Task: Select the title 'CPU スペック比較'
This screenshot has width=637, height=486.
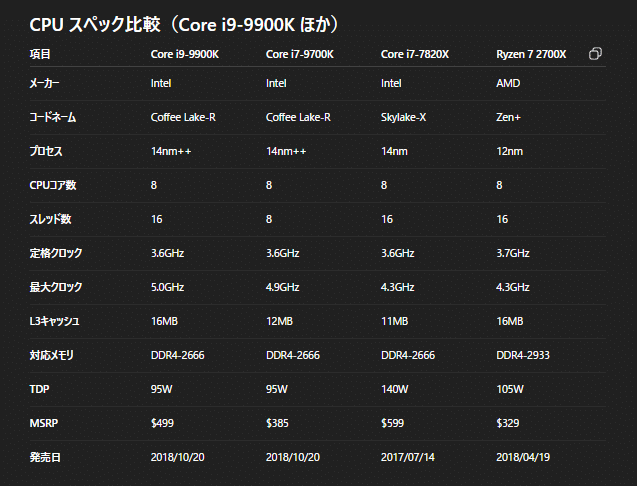Action: [x=95, y=25]
